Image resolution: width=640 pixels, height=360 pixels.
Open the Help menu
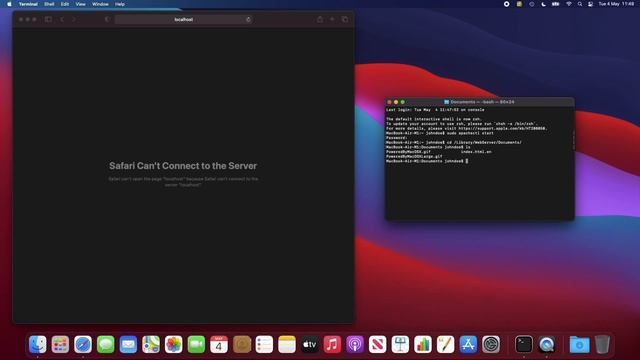coord(120,4)
